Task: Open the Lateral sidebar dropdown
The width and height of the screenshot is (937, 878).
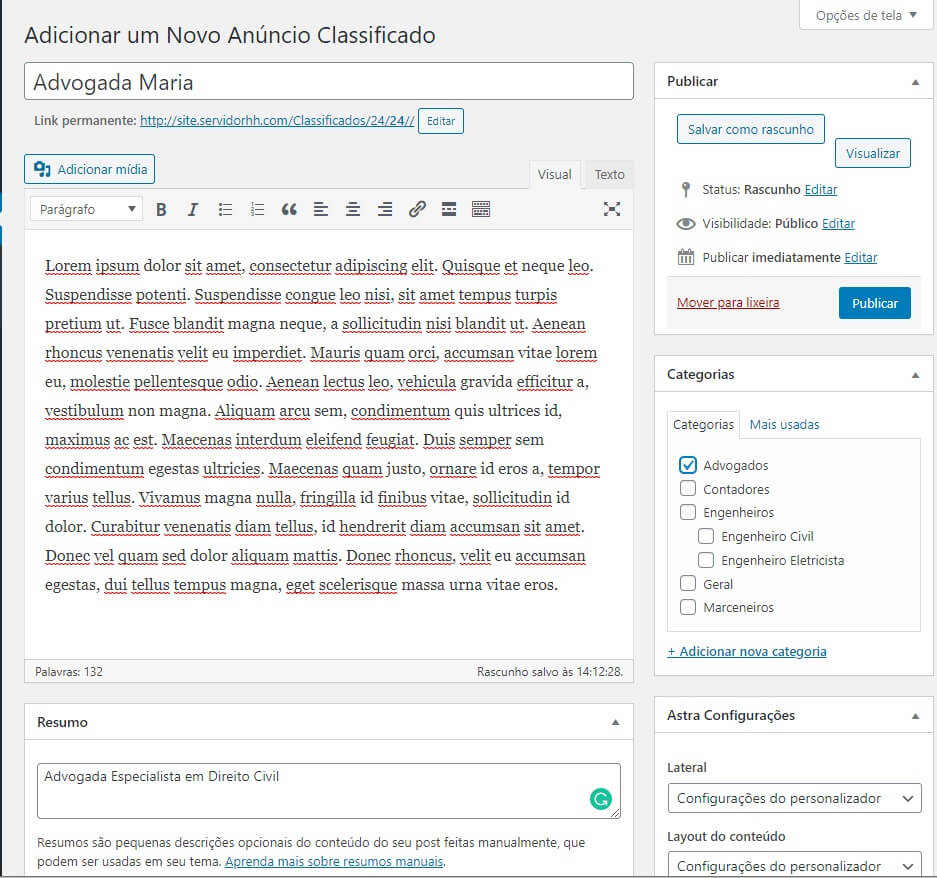Action: pos(794,798)
